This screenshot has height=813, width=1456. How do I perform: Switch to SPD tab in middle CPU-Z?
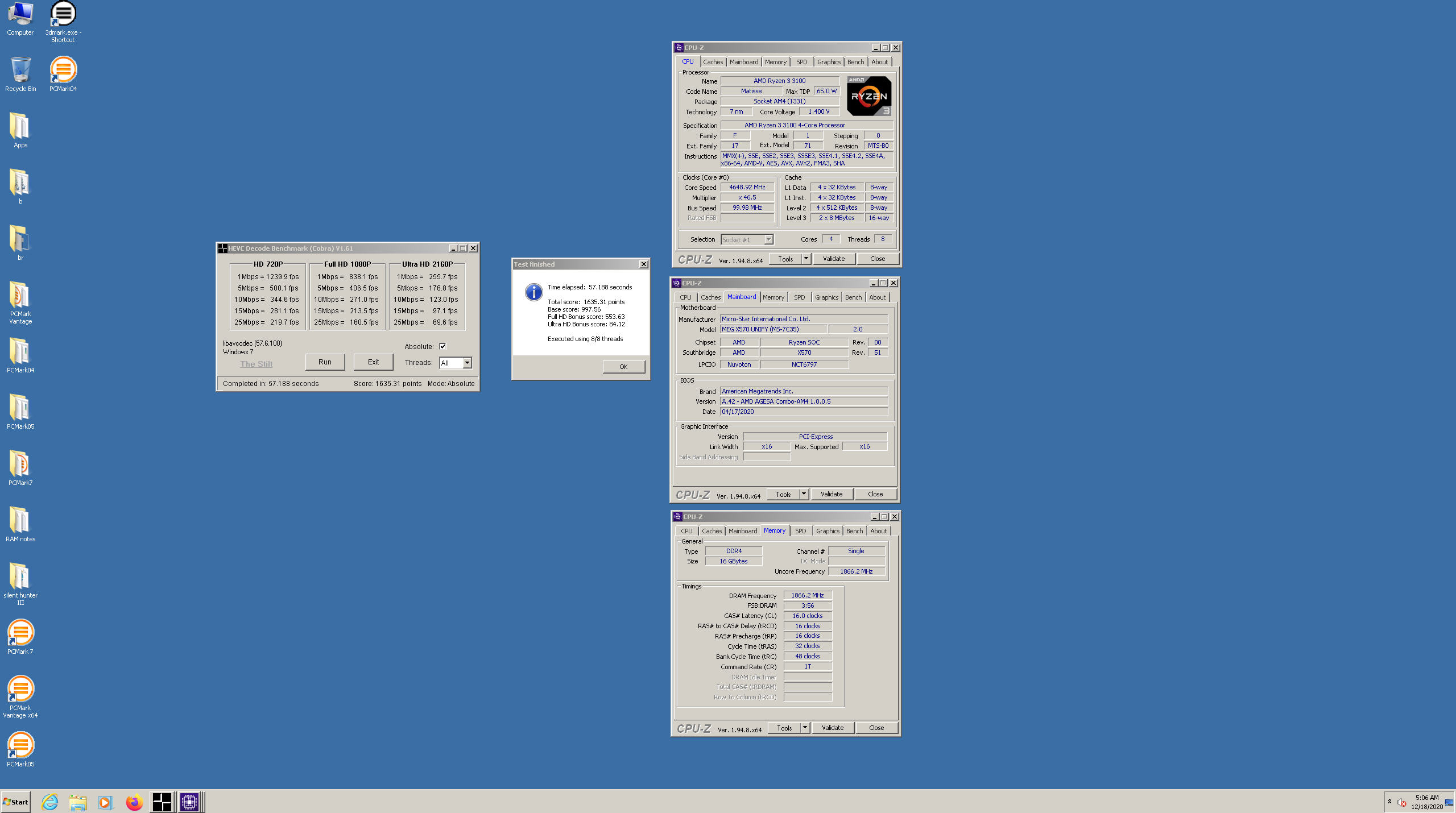tap(799, 297)
